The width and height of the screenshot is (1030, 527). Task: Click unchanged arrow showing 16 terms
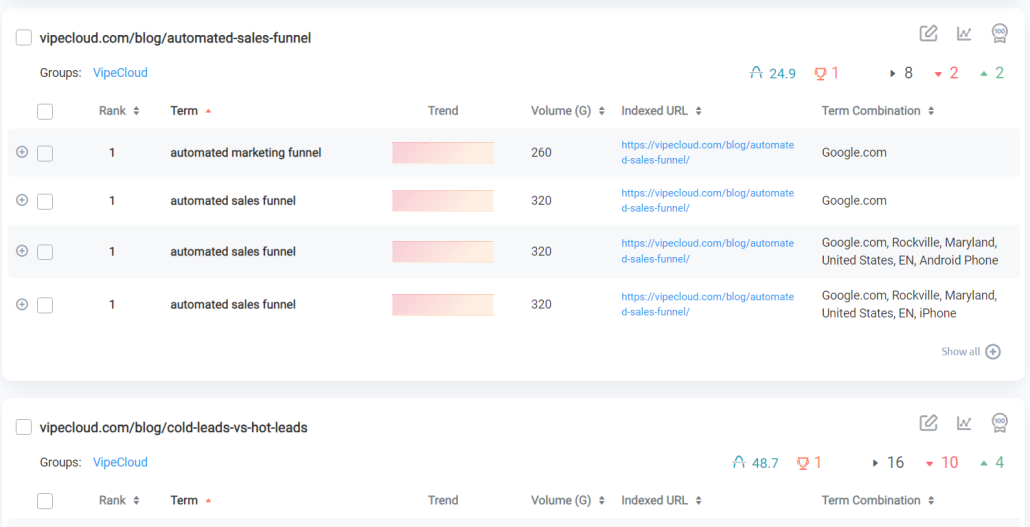(876, 463)
